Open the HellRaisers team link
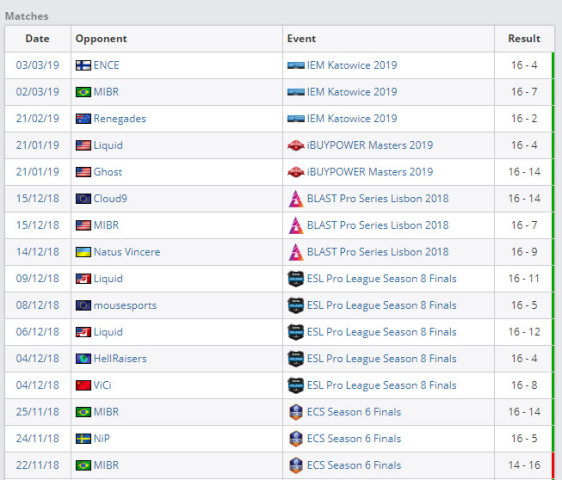Viewport: 562px width, 480px height. click(120, 358)
